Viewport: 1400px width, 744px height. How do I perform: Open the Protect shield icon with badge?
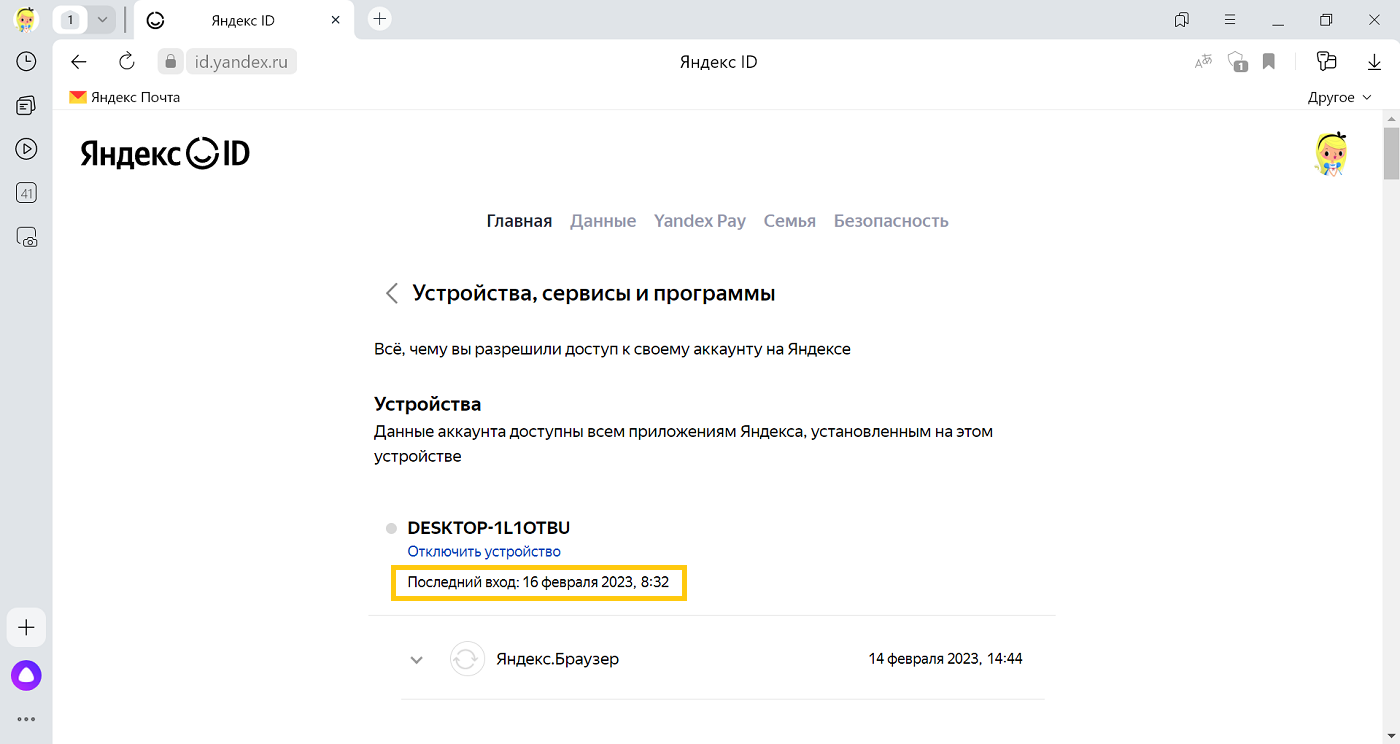(x=1238, y=62)
